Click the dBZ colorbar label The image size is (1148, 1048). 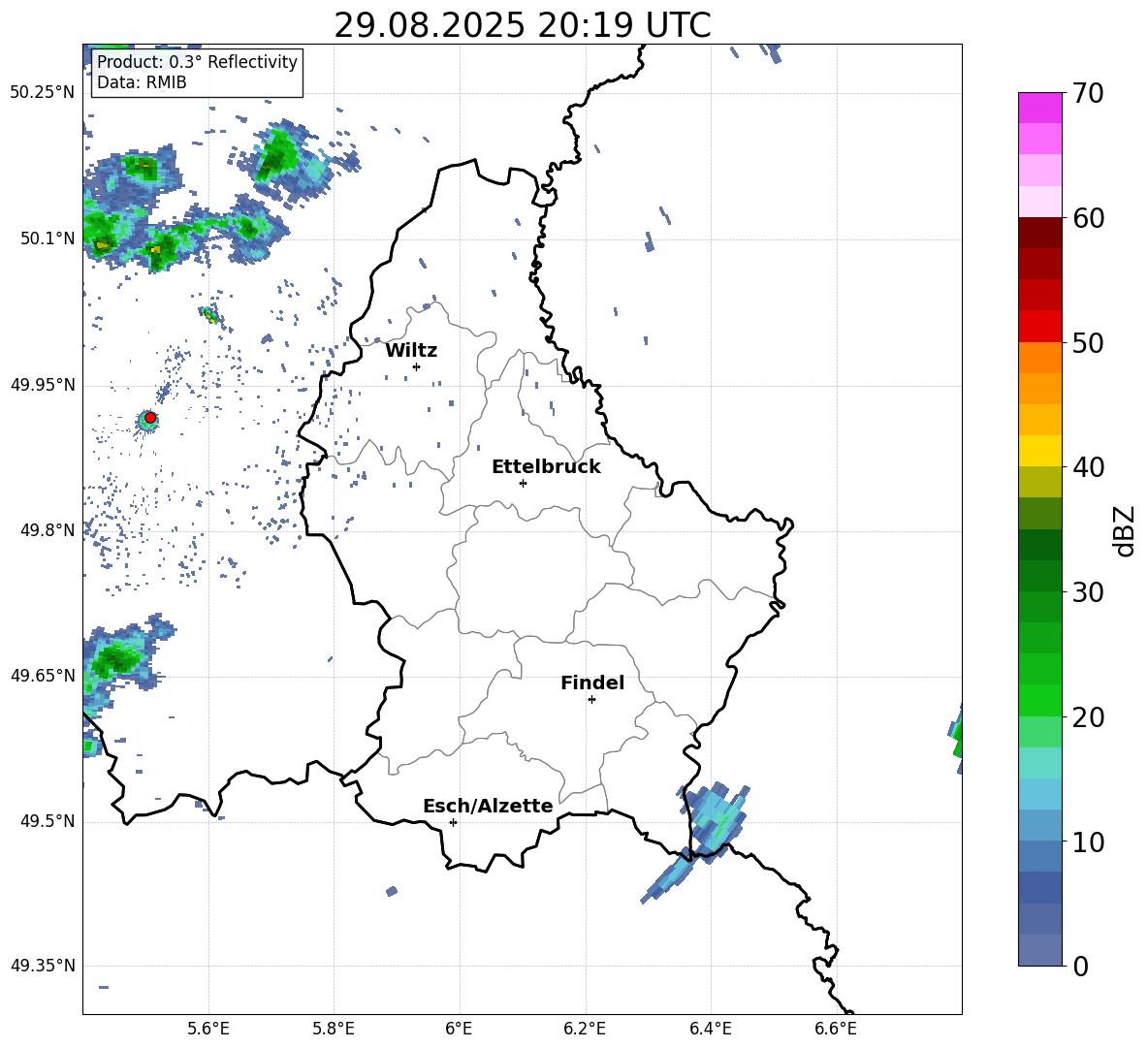tap(1124, 530)
